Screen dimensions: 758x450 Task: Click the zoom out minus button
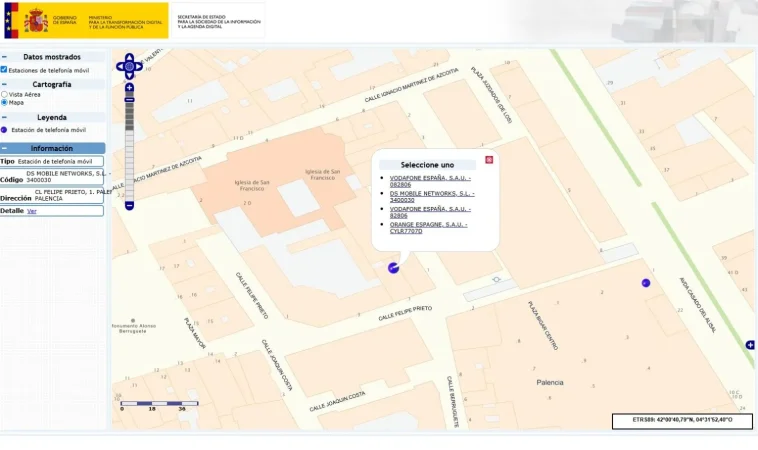129,206
